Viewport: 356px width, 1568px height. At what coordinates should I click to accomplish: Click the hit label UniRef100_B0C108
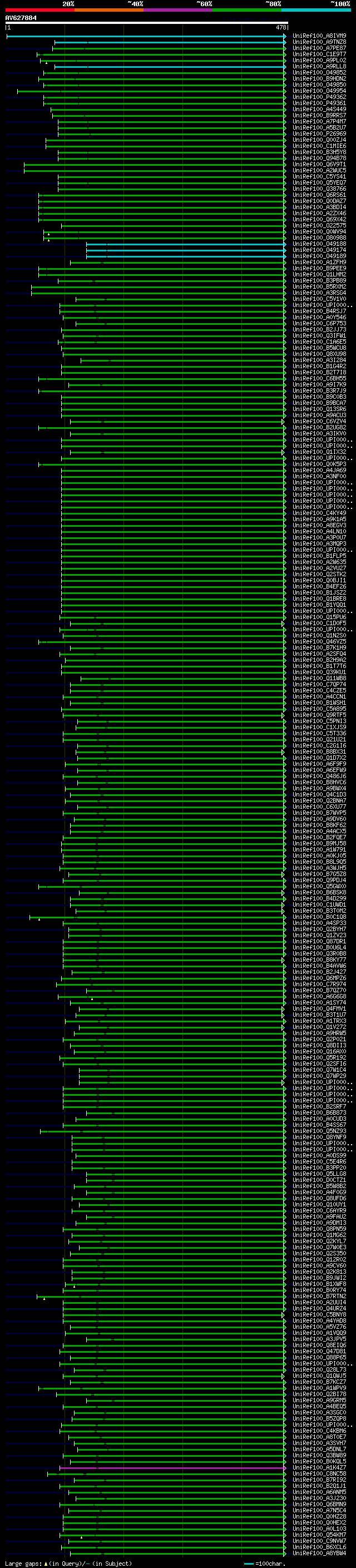(319, 917)
